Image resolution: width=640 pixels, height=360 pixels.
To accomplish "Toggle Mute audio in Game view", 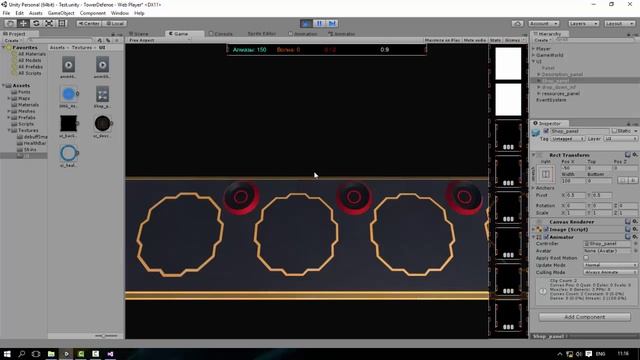I will [x=475, y=40].
